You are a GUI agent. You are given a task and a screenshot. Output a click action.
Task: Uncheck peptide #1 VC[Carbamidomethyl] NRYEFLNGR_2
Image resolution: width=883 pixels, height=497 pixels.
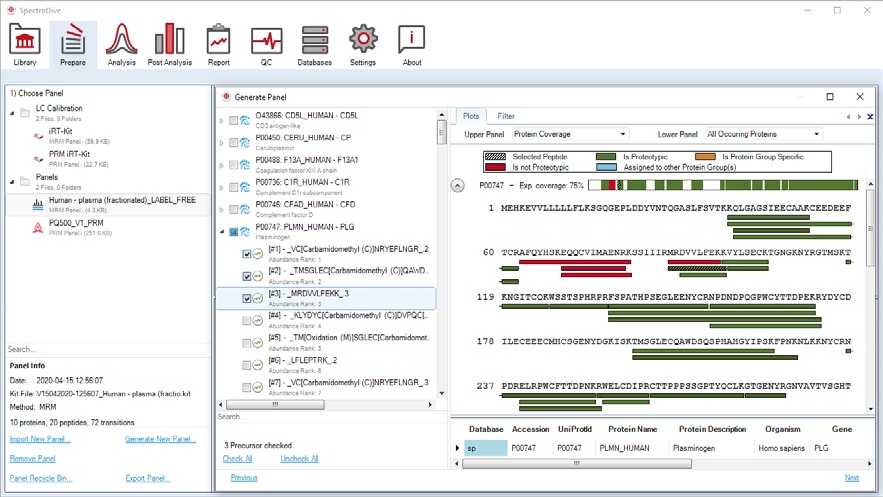click(247, 254)
